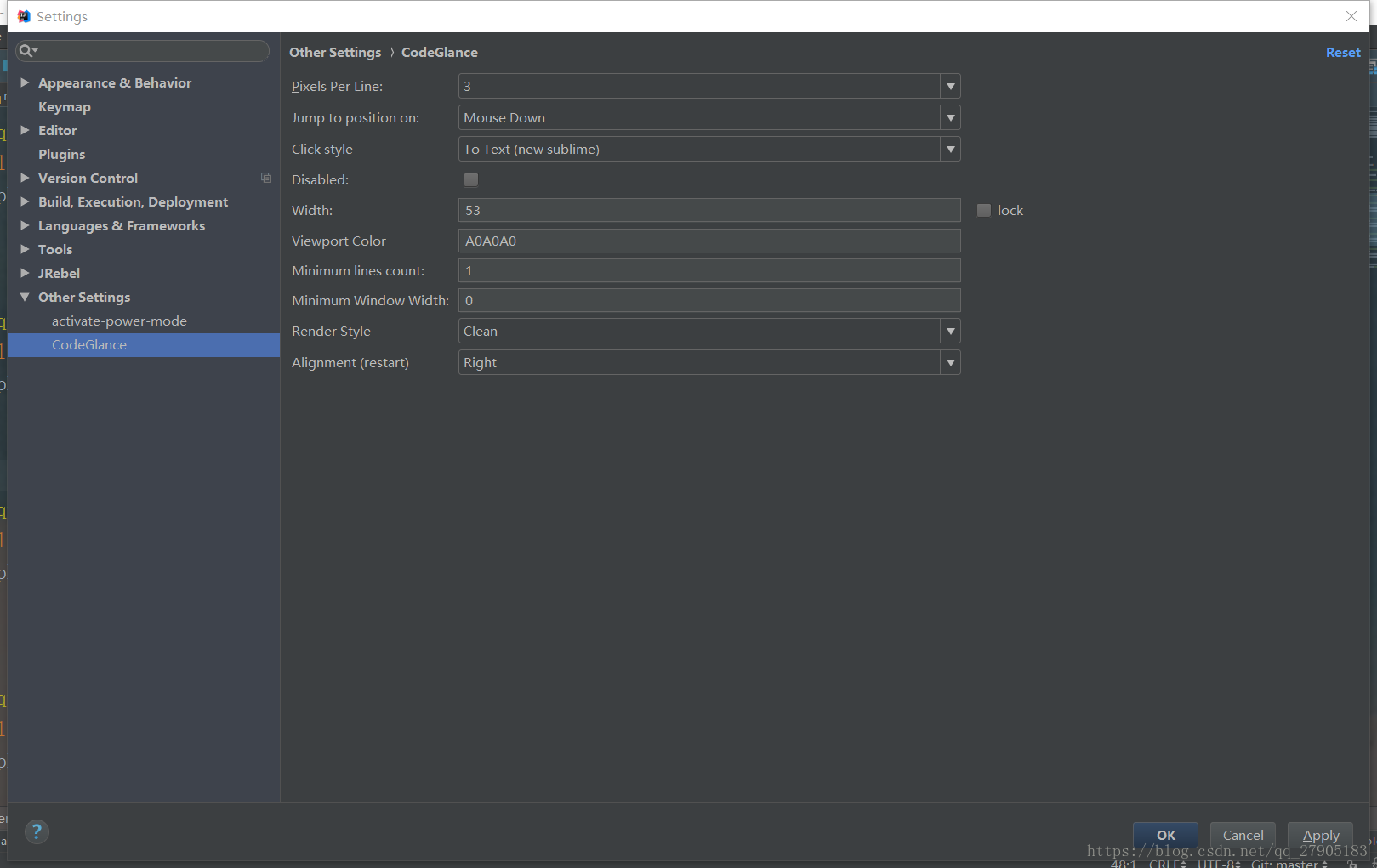Click the Width input field
This screenshot has width=1377, height=868.
coord(709,210)
